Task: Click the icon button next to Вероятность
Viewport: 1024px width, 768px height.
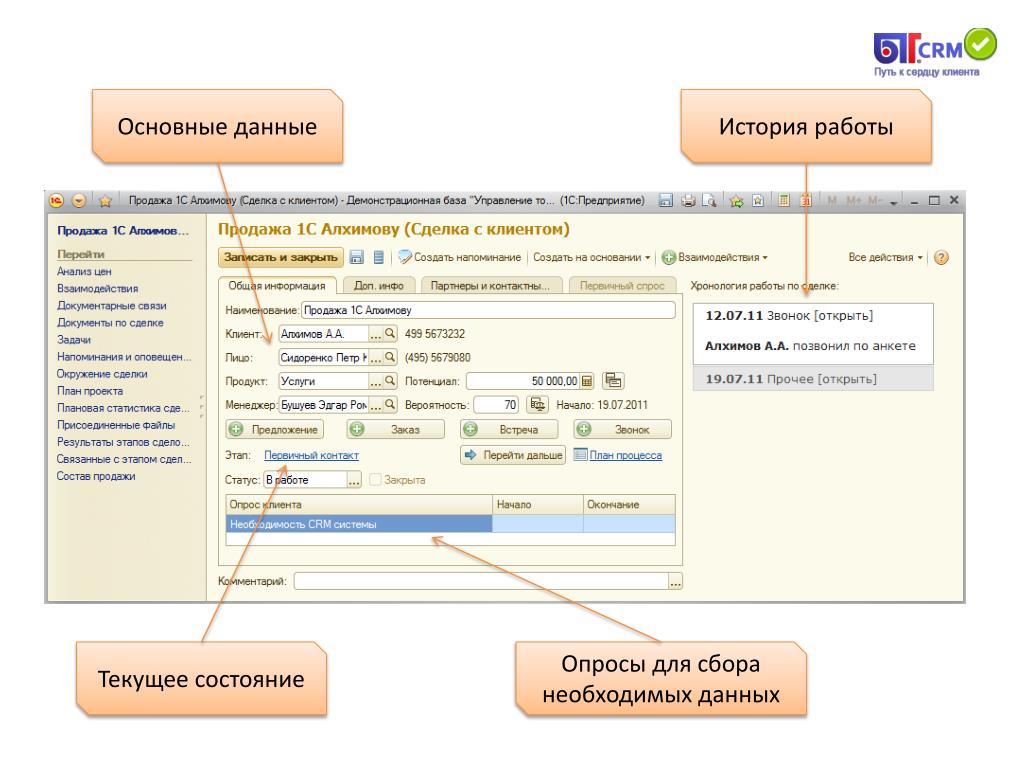Action: pos(538,405)
